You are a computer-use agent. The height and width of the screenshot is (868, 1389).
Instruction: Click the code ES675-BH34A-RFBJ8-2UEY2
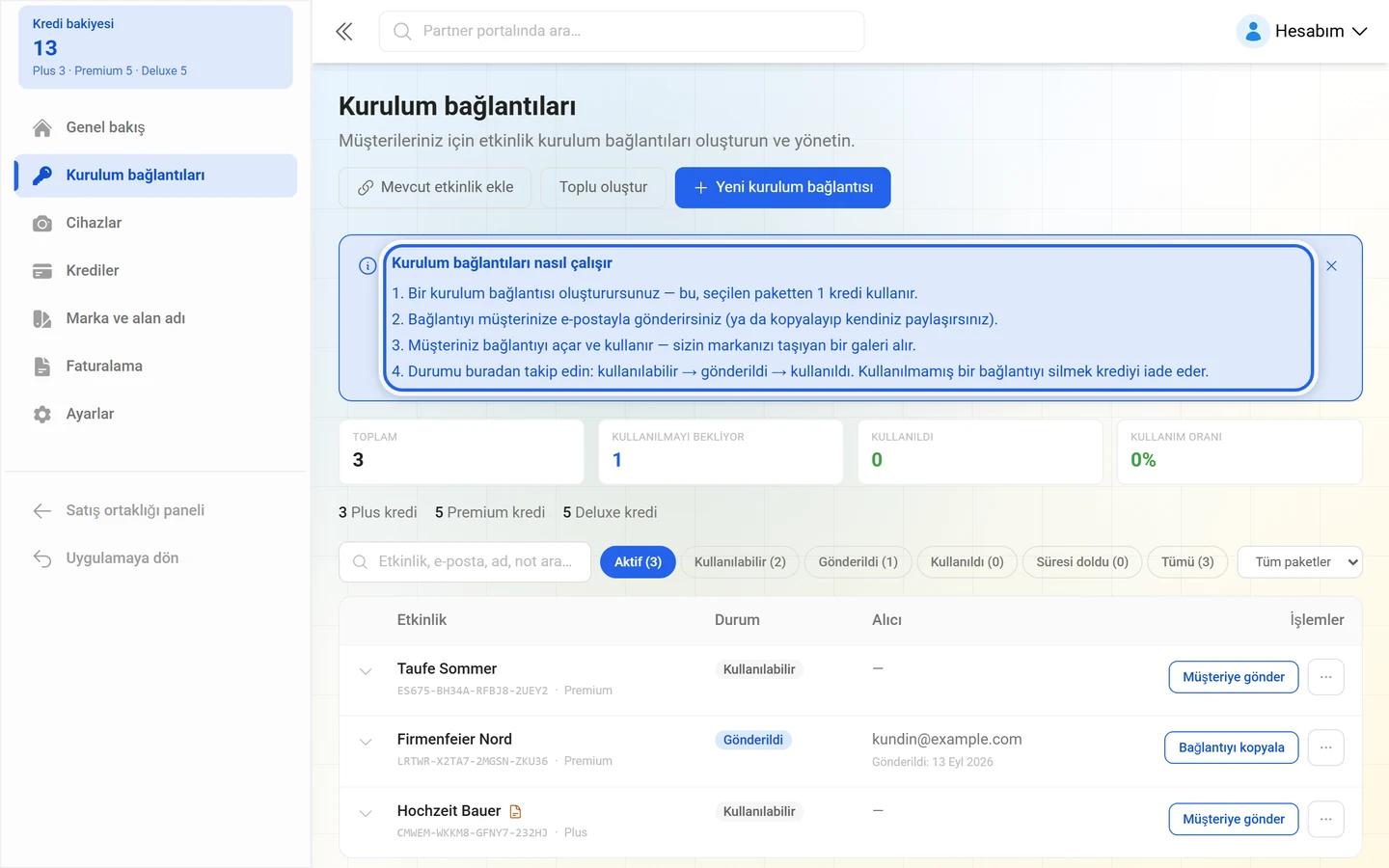(x=473, y=692)
